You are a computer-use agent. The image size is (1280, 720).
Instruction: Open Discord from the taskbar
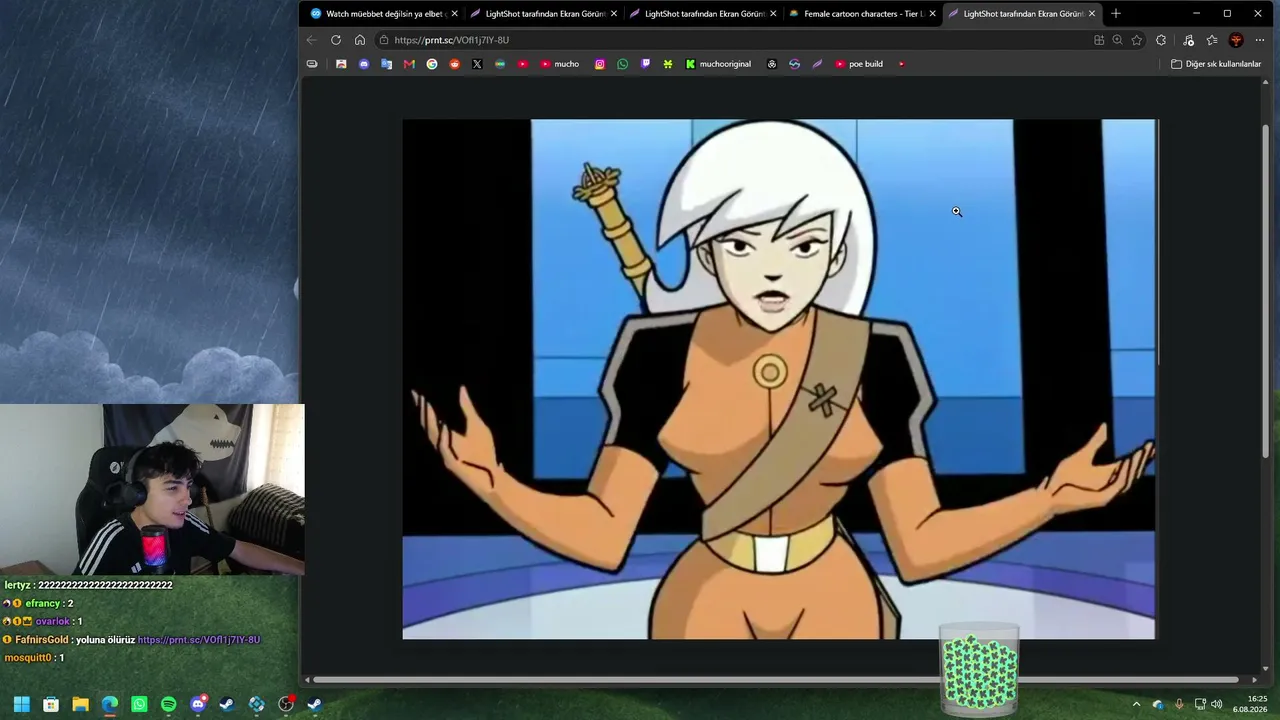[x=198, y=704]
